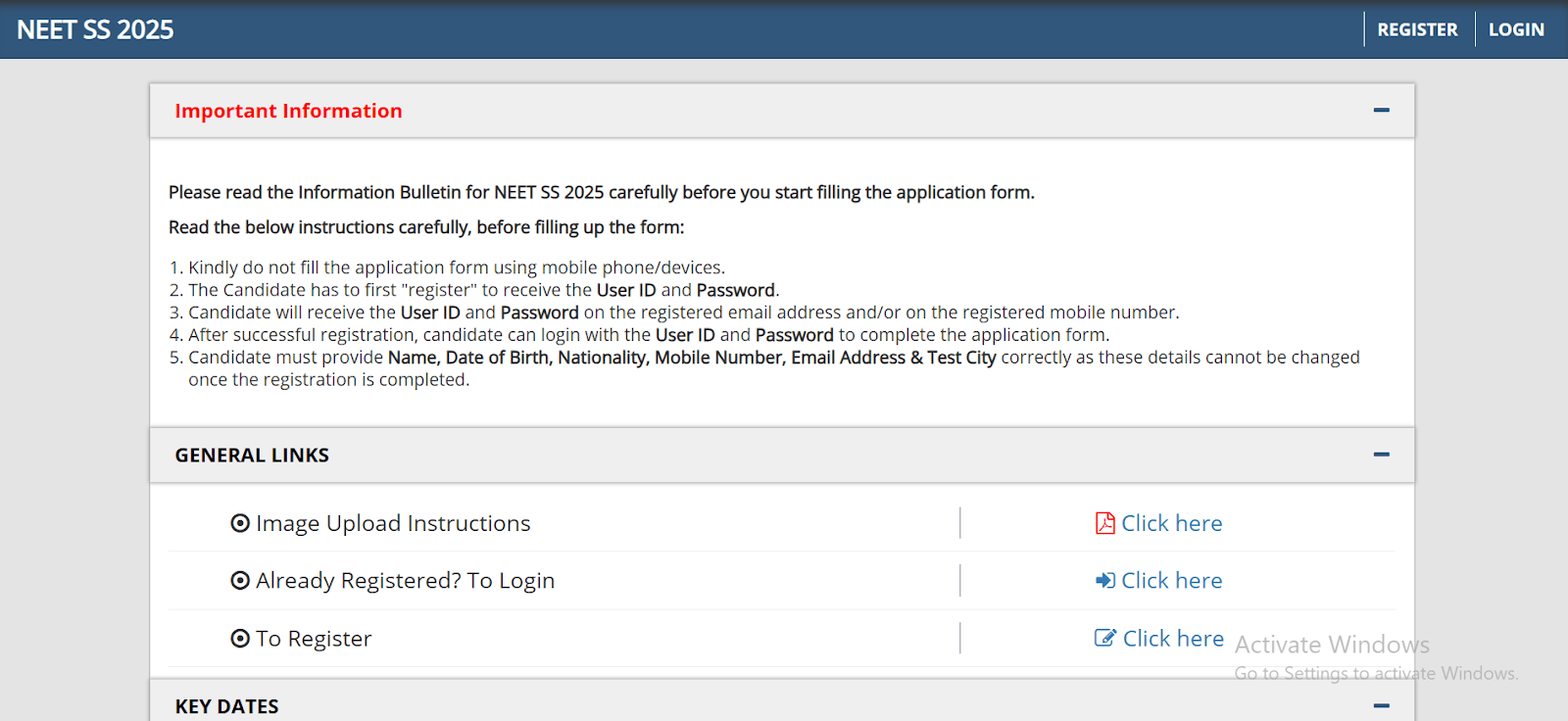Click the sign-in arrow icon near login Click here

click(x=1104, y=580)
